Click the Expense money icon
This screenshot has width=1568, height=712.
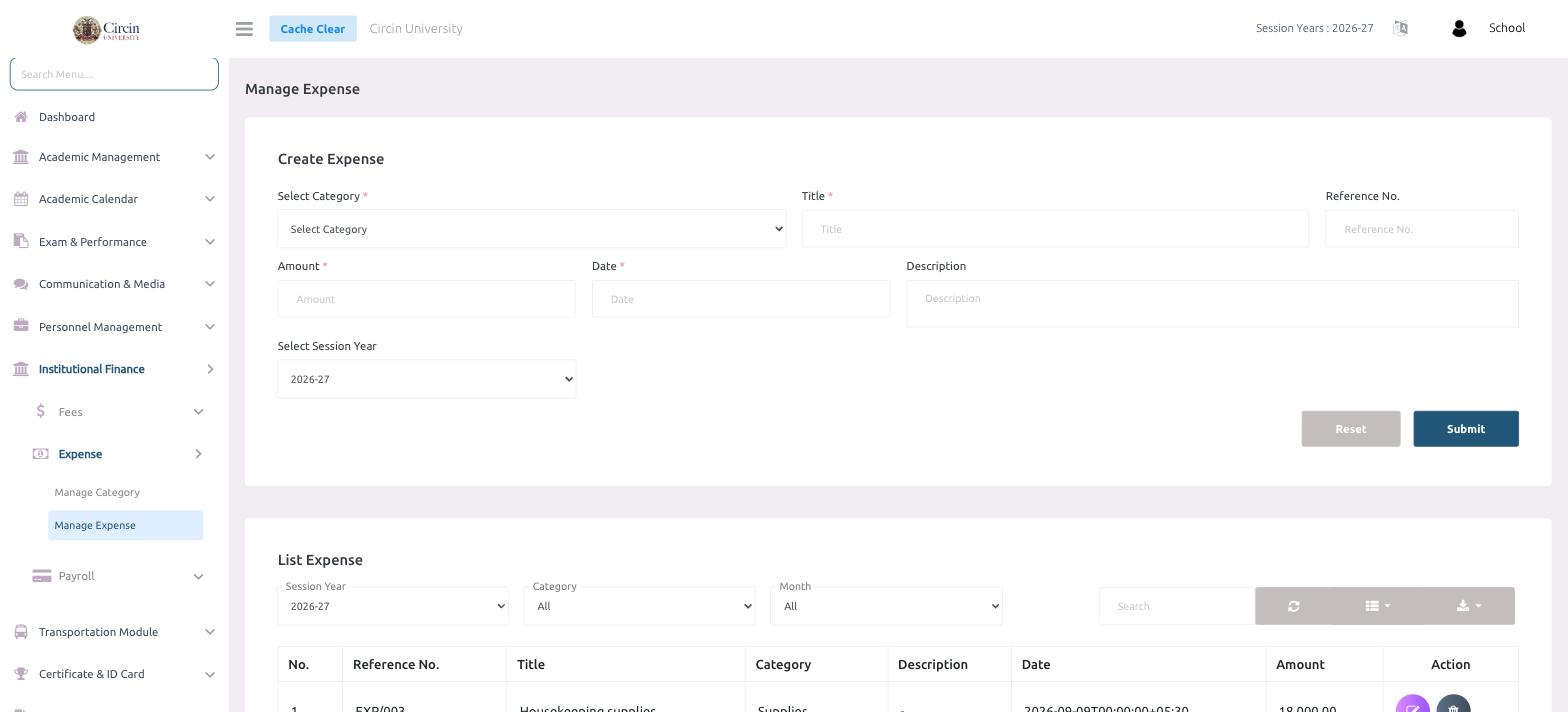40,454
